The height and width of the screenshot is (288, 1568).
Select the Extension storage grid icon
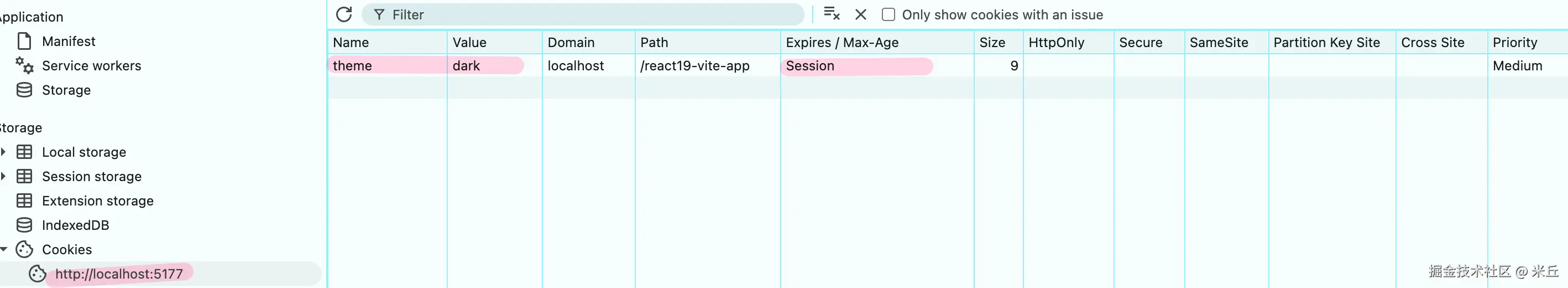pyautogui.click(x=24, y=200)
